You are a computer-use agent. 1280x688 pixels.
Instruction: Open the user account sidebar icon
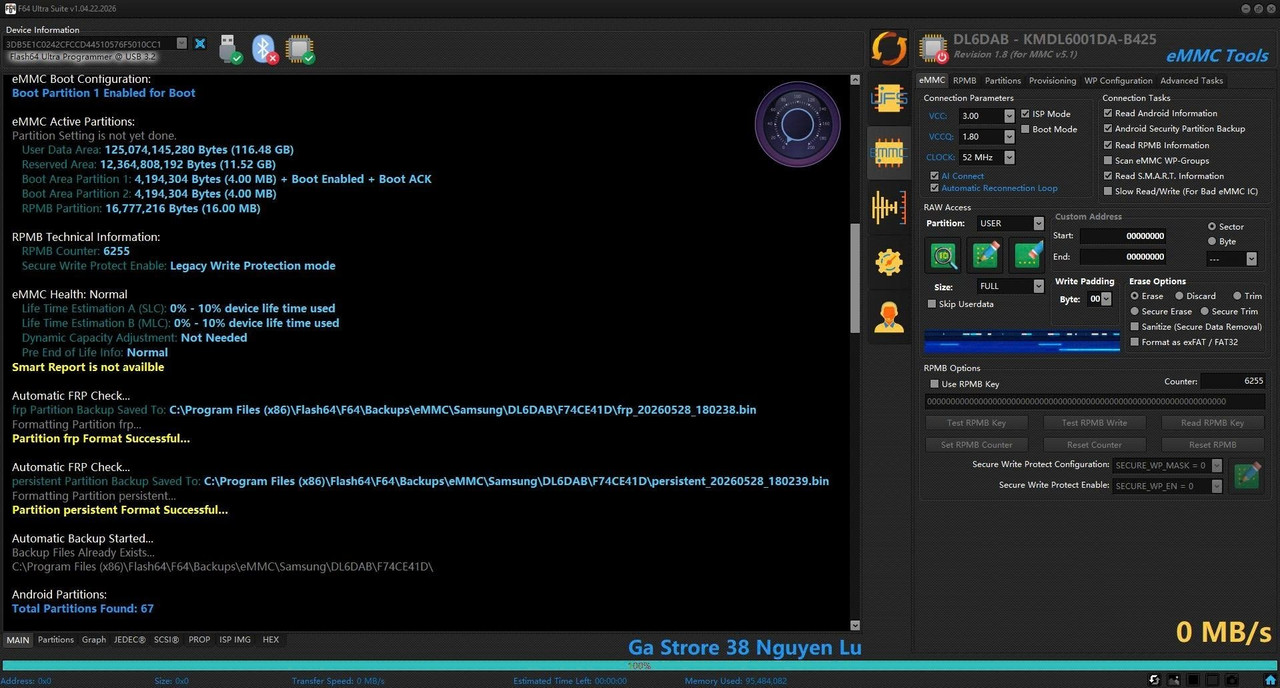coord(889,317)
